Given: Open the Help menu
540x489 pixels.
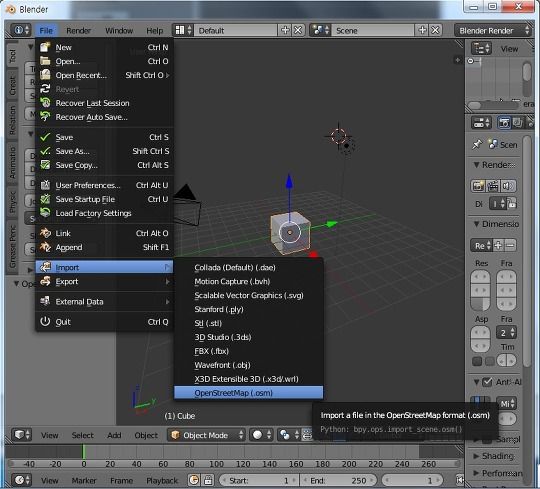Looking at the screenshot, I should coord(155,31).
